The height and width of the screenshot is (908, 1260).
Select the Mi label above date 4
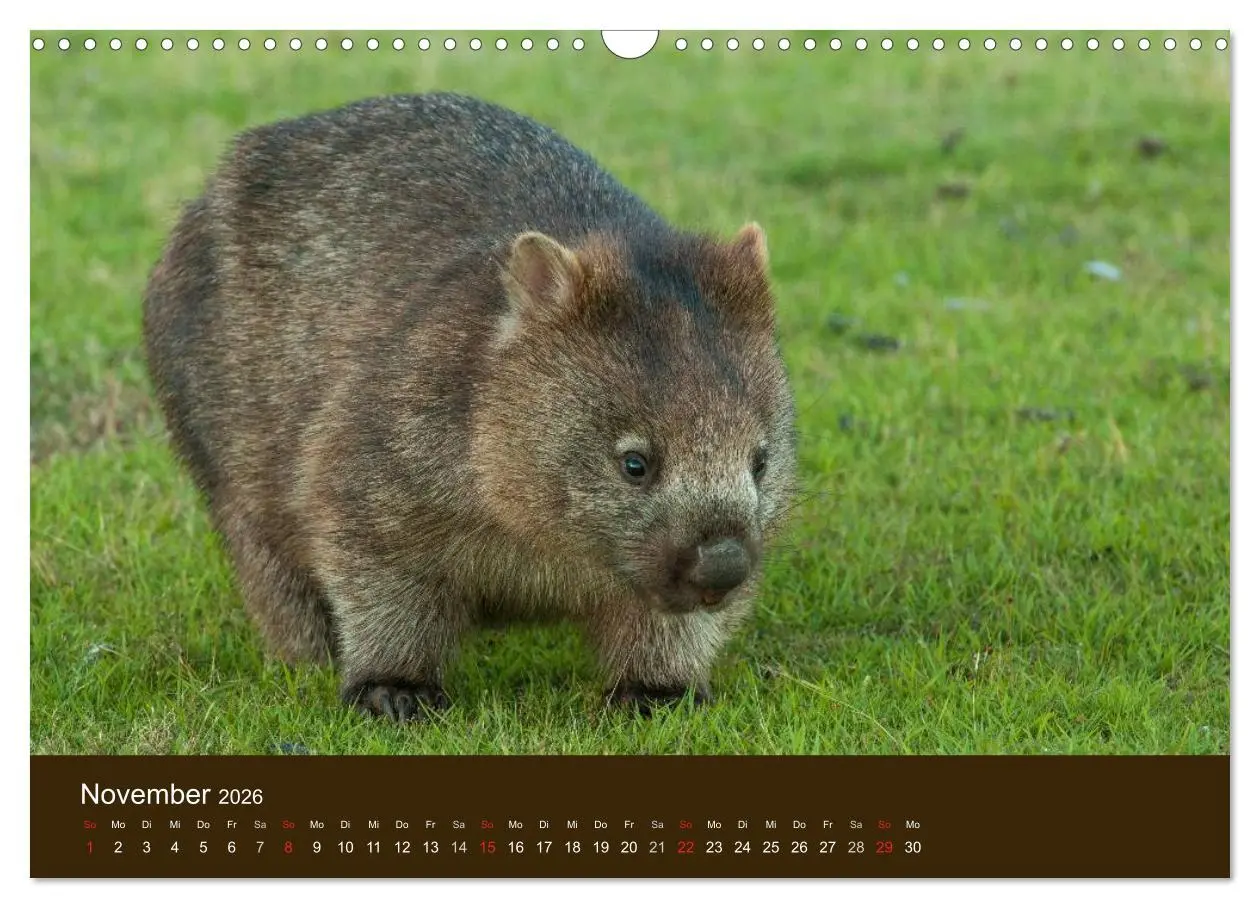click(x=173, y=822)
